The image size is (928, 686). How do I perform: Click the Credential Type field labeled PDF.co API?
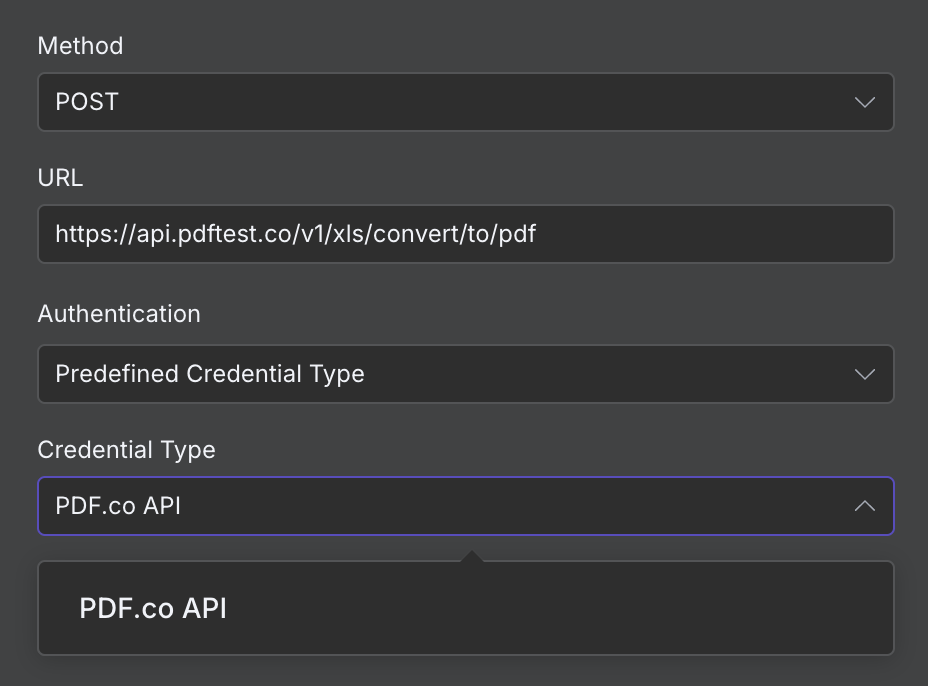tap(466, 506)
